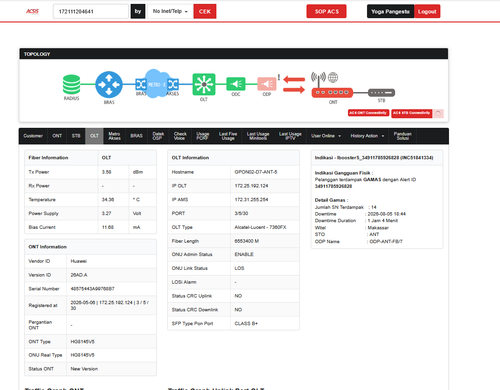Select the Metro-E cloud icon
Image resolution: width=500 pixels, height=390 pixels.
[x=157, y=84]
